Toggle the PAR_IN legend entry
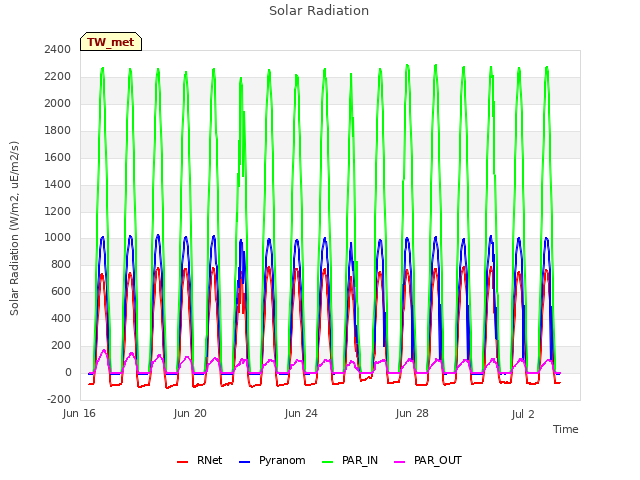 (350, 460)
